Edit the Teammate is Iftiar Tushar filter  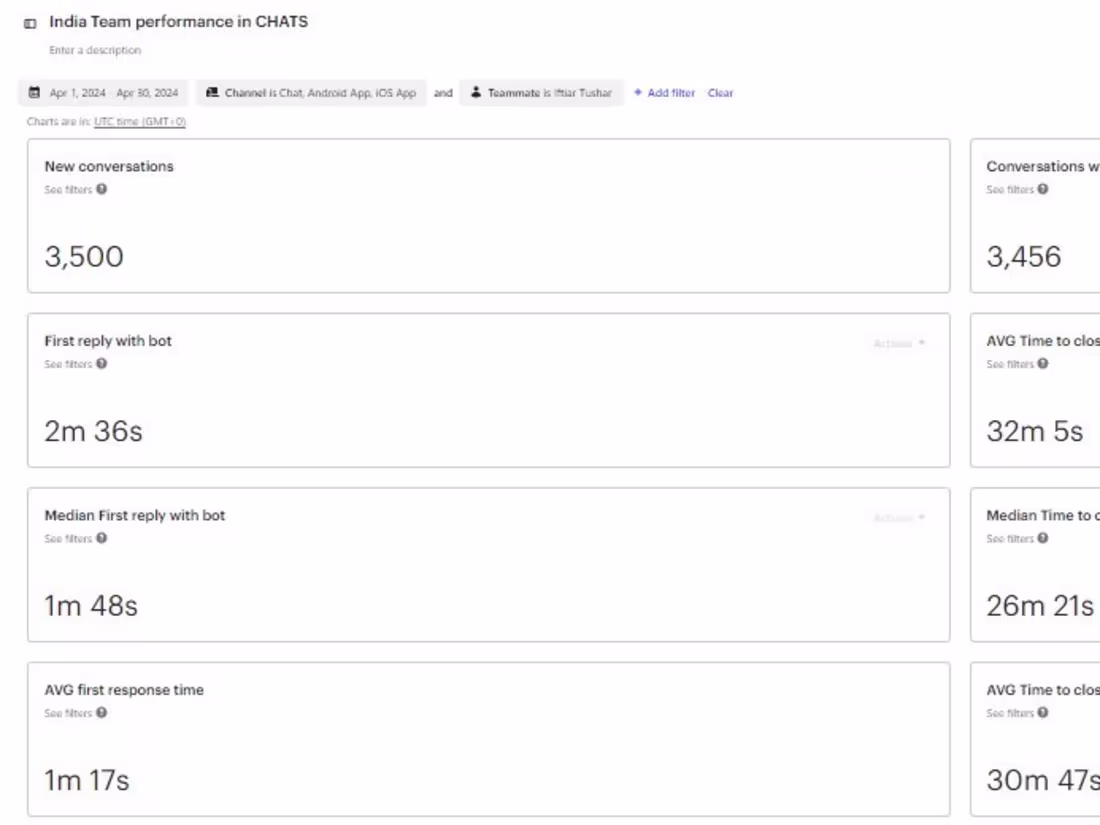(x=541, y=93)
